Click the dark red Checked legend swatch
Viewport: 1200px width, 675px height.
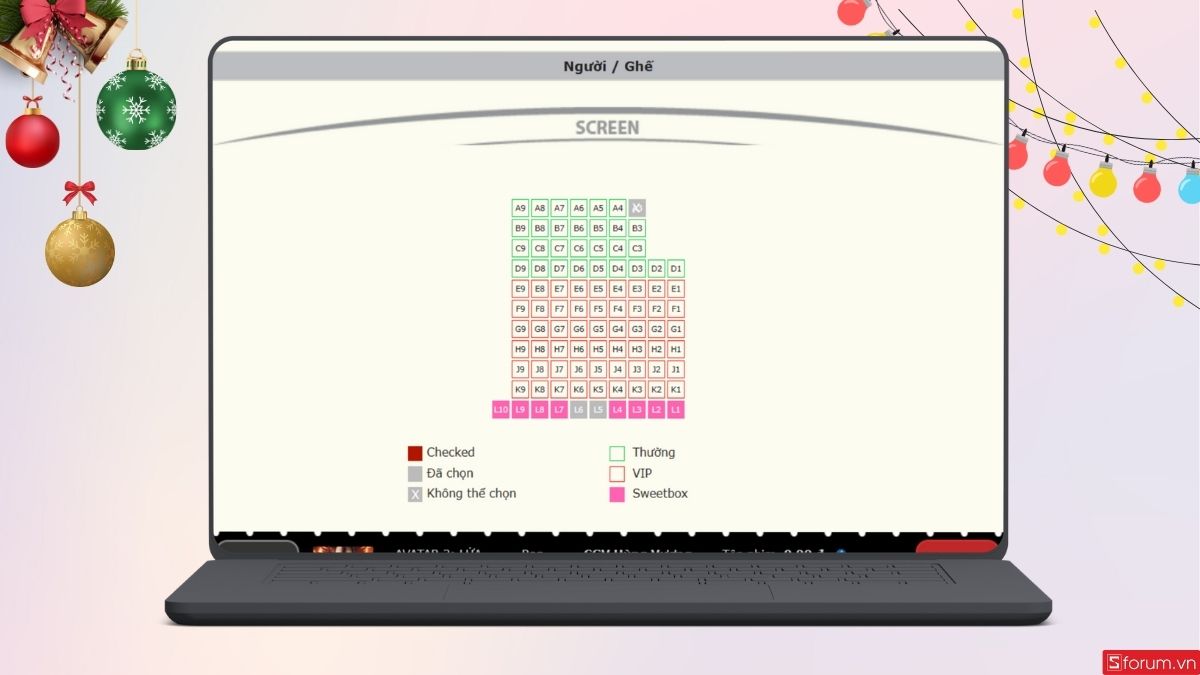tap(415, 453)
